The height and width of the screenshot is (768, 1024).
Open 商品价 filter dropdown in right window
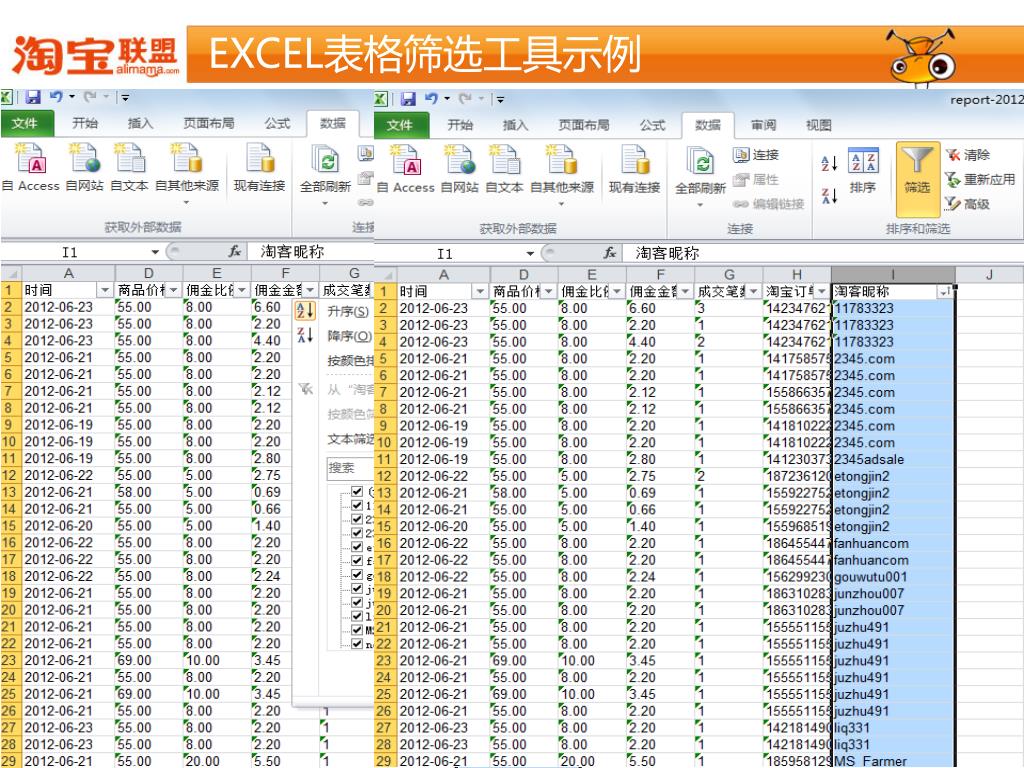pyautogui.click(x=549, y=291)
